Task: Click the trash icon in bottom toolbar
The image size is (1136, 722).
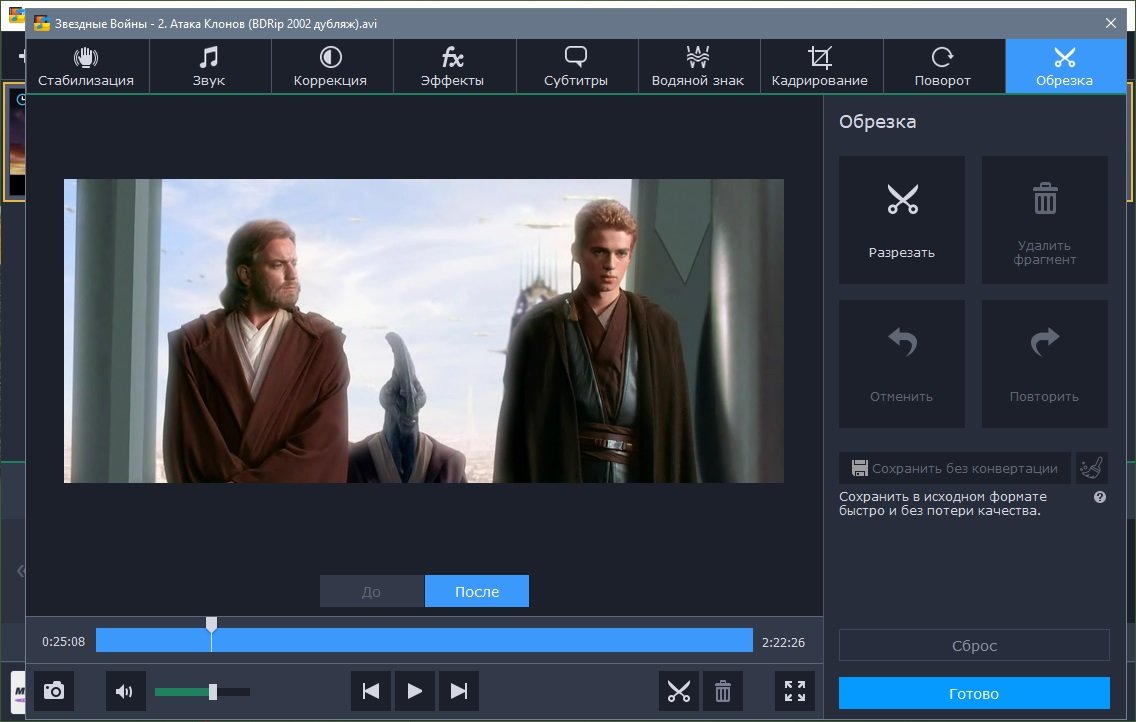Action: pyautogui.click(x=723, y=691)
